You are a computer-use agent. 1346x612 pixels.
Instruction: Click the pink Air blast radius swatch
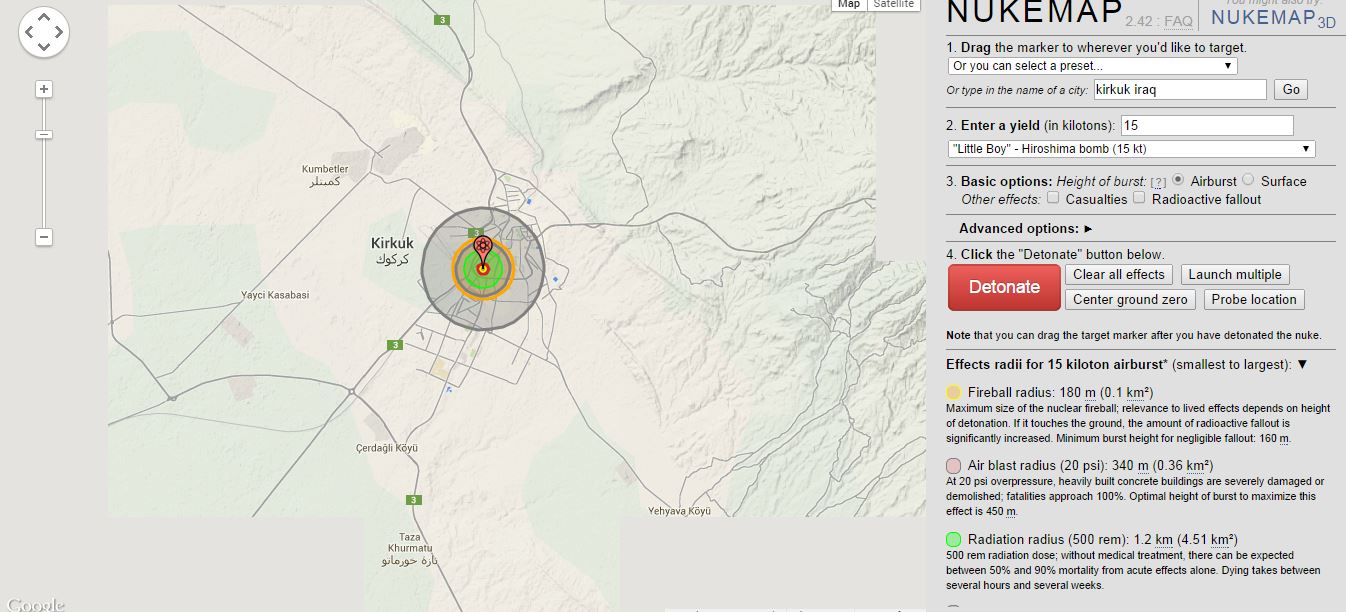pyautogui.click(x=954, y=465)
